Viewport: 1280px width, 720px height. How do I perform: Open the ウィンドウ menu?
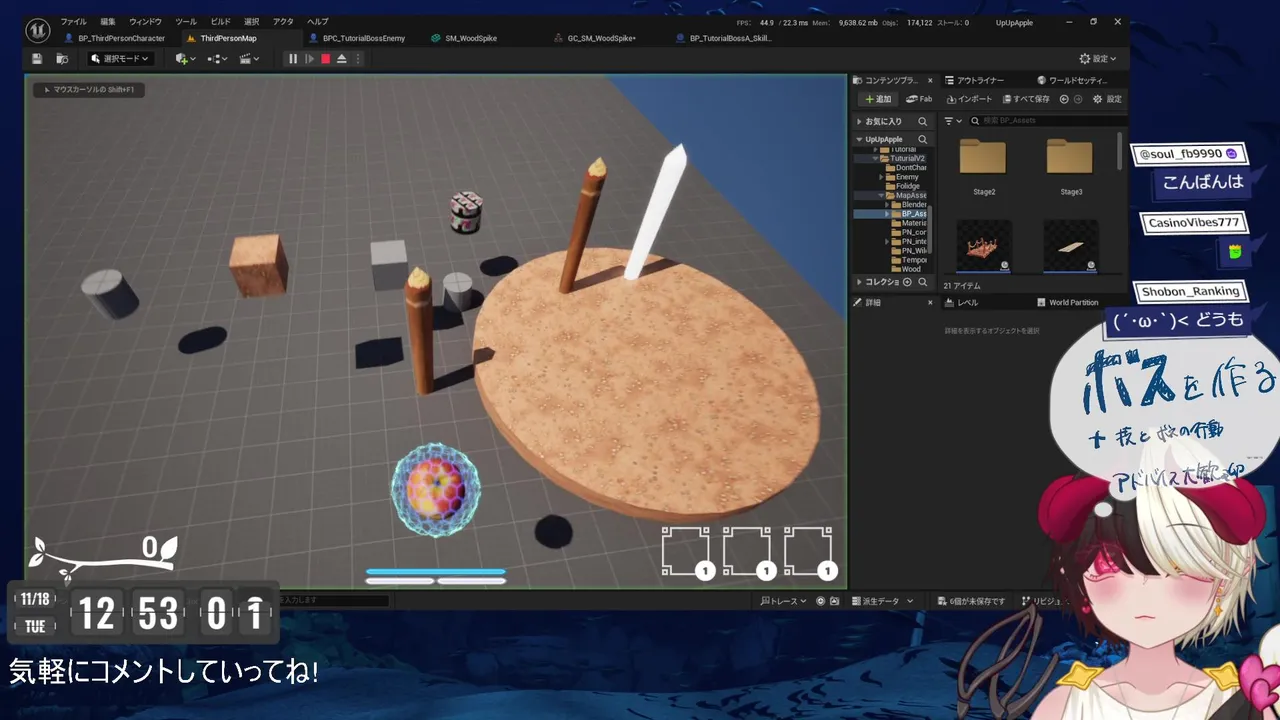click(145, 22)
